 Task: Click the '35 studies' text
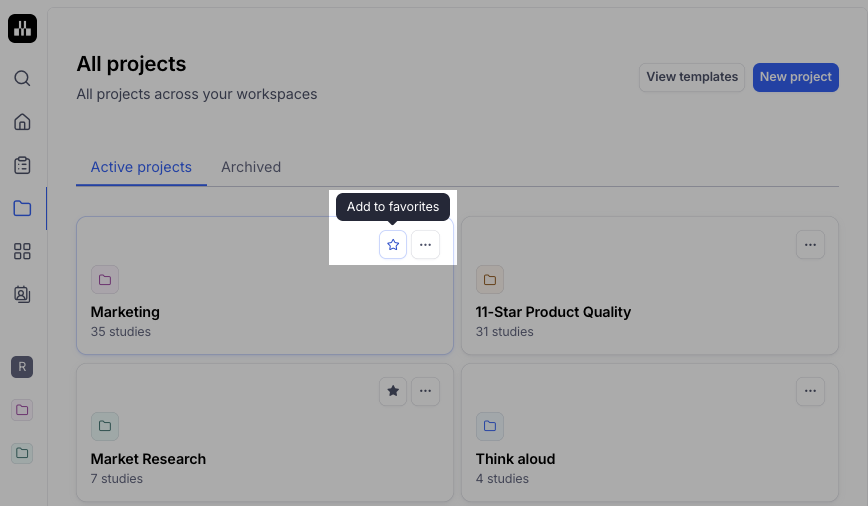pyautogui.click(x=121, y=332)
